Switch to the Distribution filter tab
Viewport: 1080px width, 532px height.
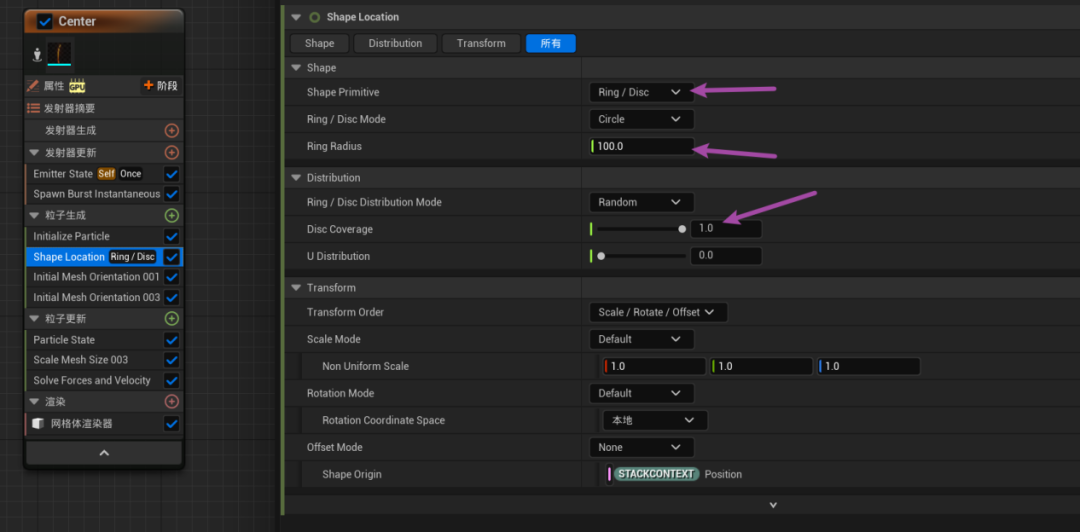tap(395, 43)
